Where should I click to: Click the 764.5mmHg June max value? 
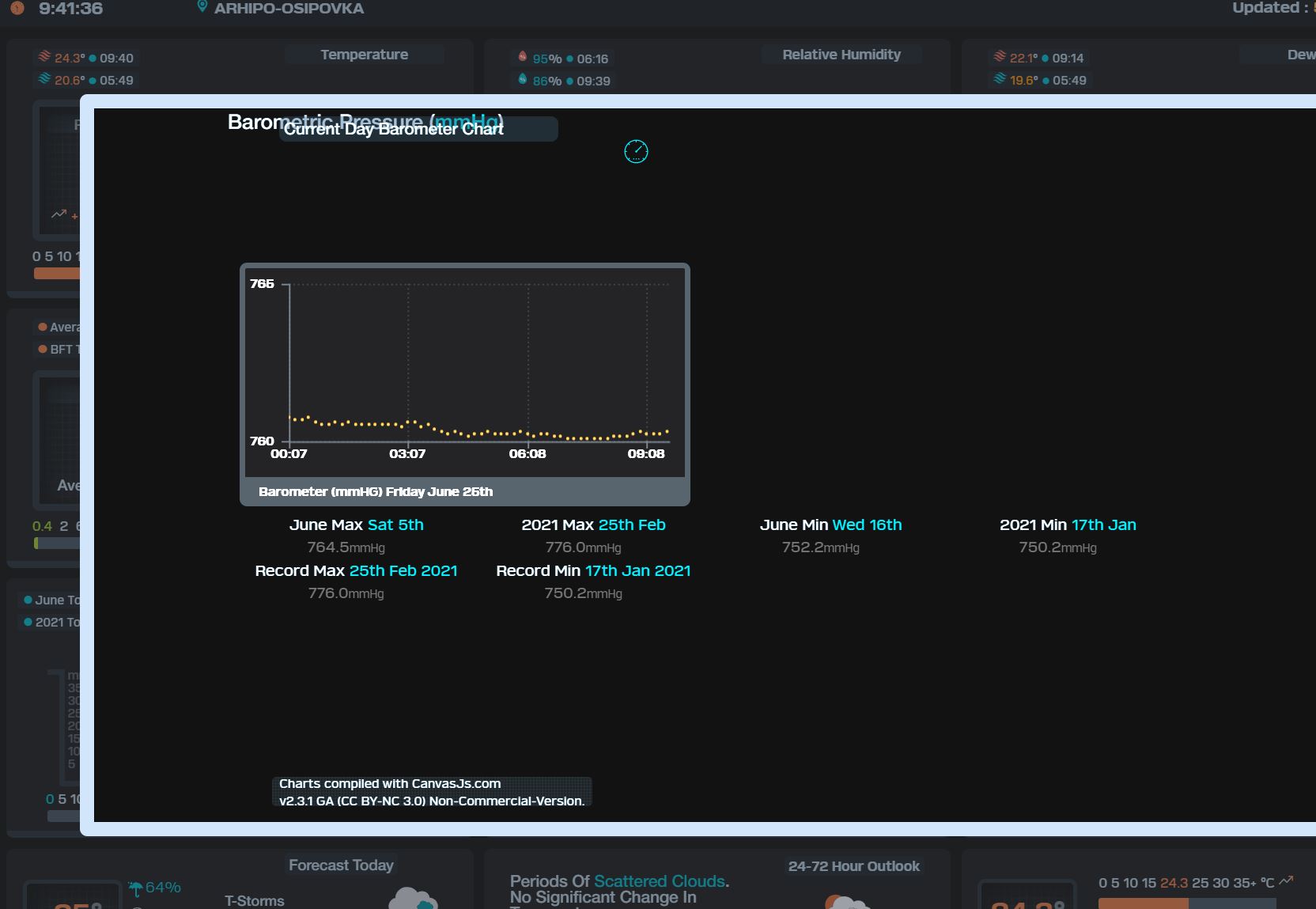tap(346, 547)
